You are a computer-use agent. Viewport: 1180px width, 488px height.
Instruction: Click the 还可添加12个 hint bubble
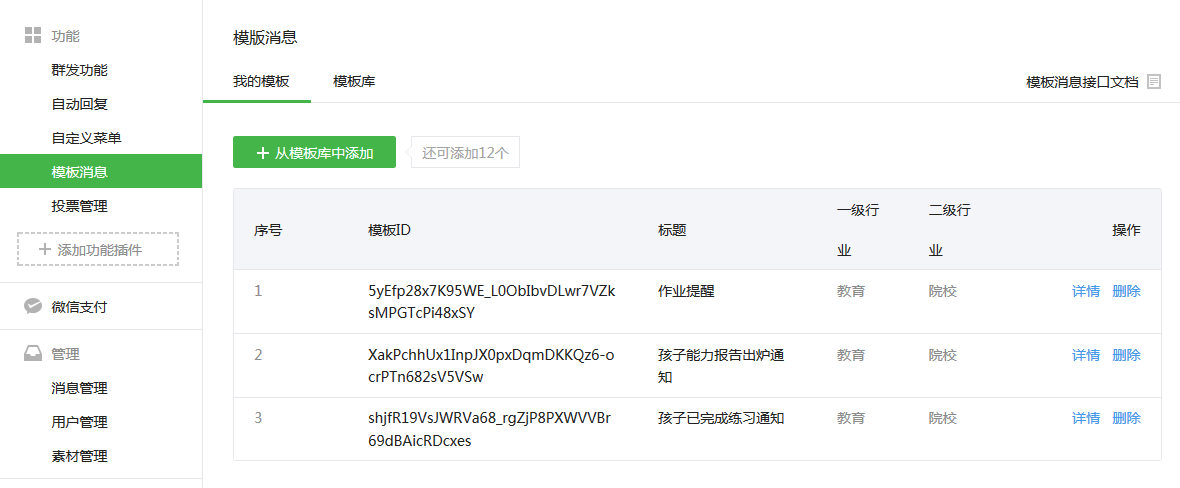tap(465, 153)
